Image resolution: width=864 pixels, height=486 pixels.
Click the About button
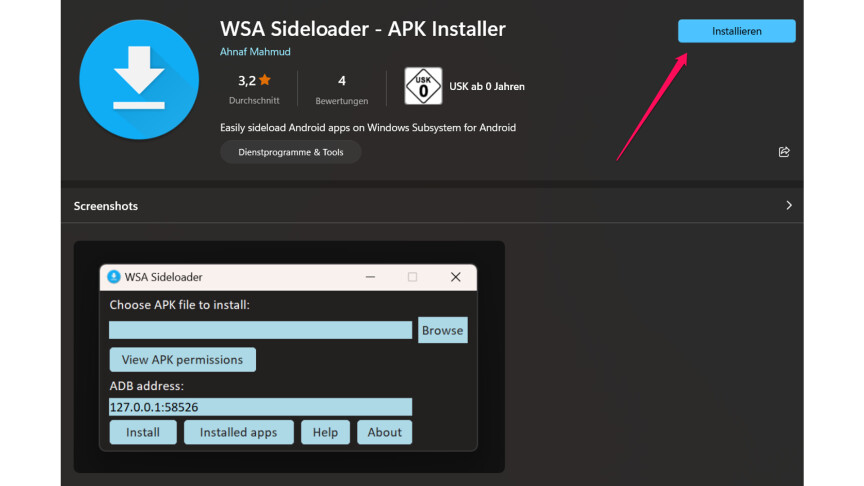point(384,432)
